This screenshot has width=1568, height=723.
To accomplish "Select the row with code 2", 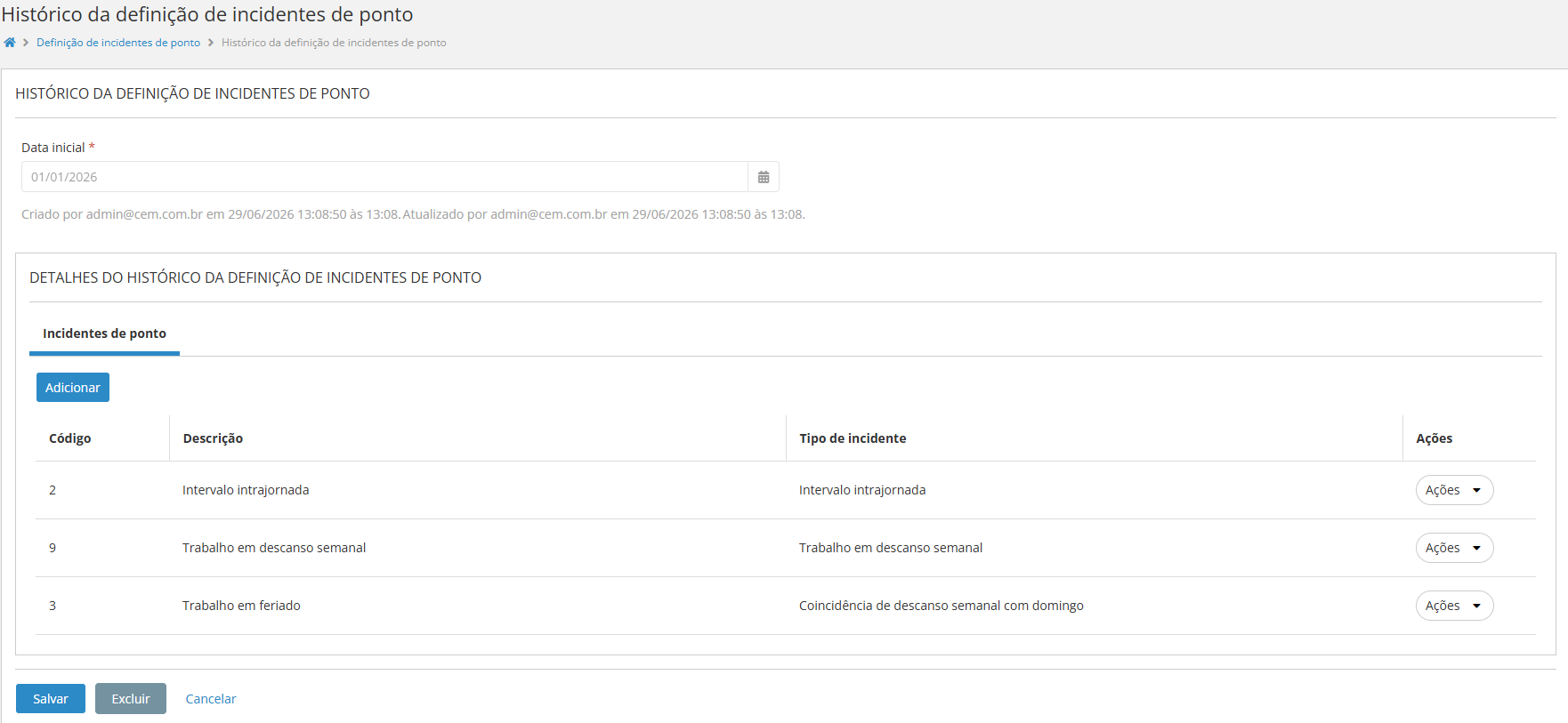I will tap(786, 490).
